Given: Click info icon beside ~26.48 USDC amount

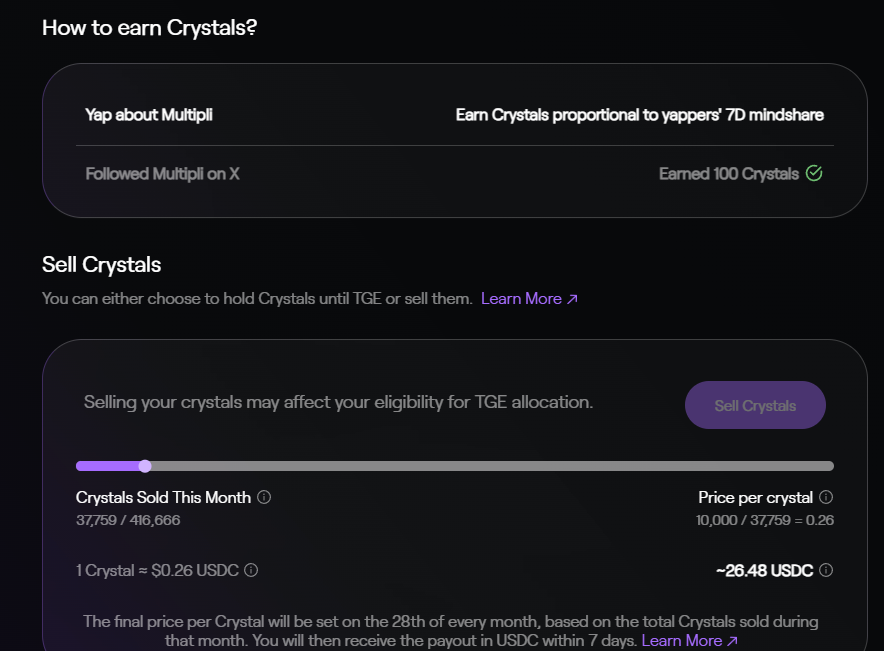Looking at the screenshot, I should [x=826, y=570].
